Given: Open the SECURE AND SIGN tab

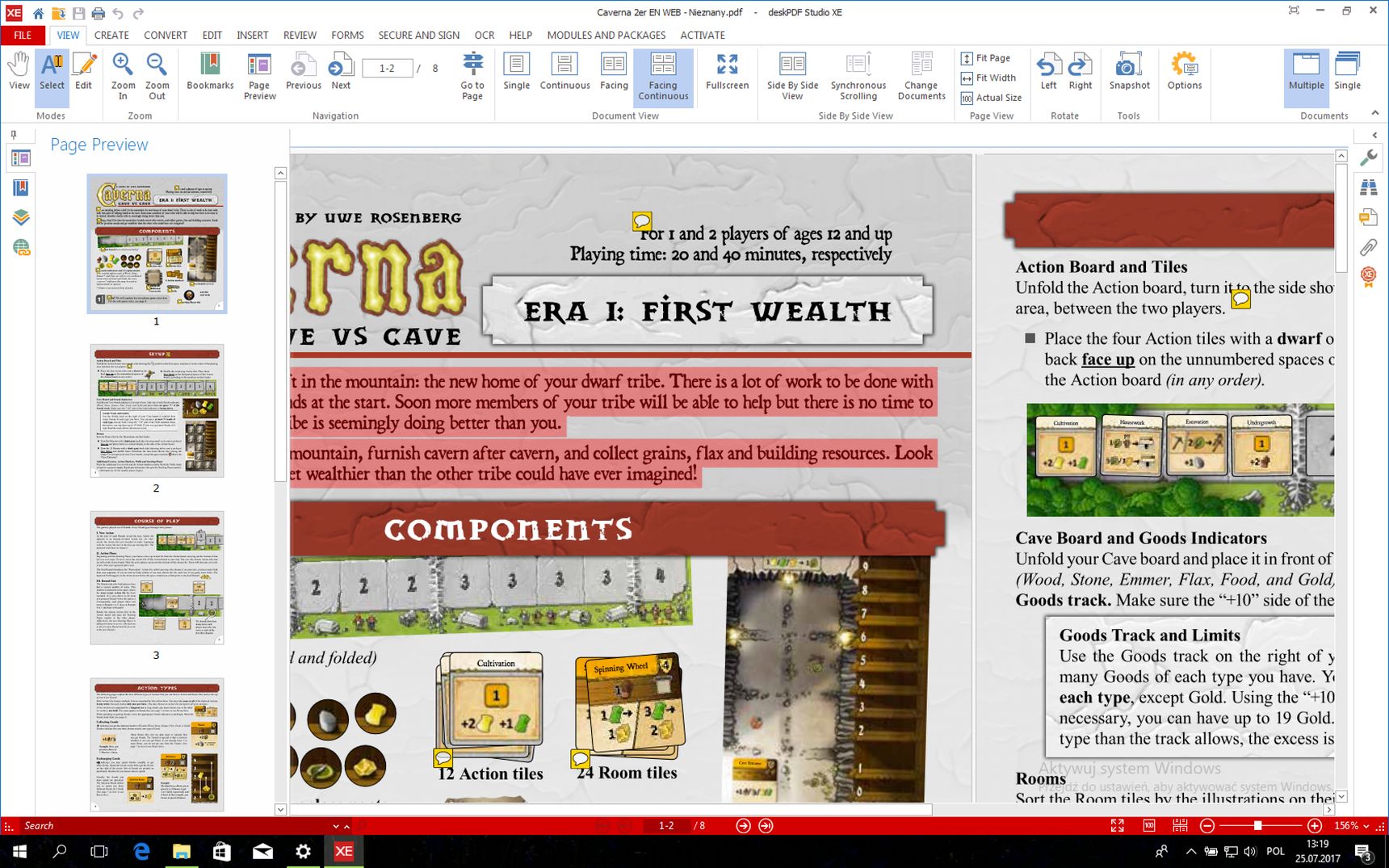Looking at the screenshot, I should (x=418, y=35).
